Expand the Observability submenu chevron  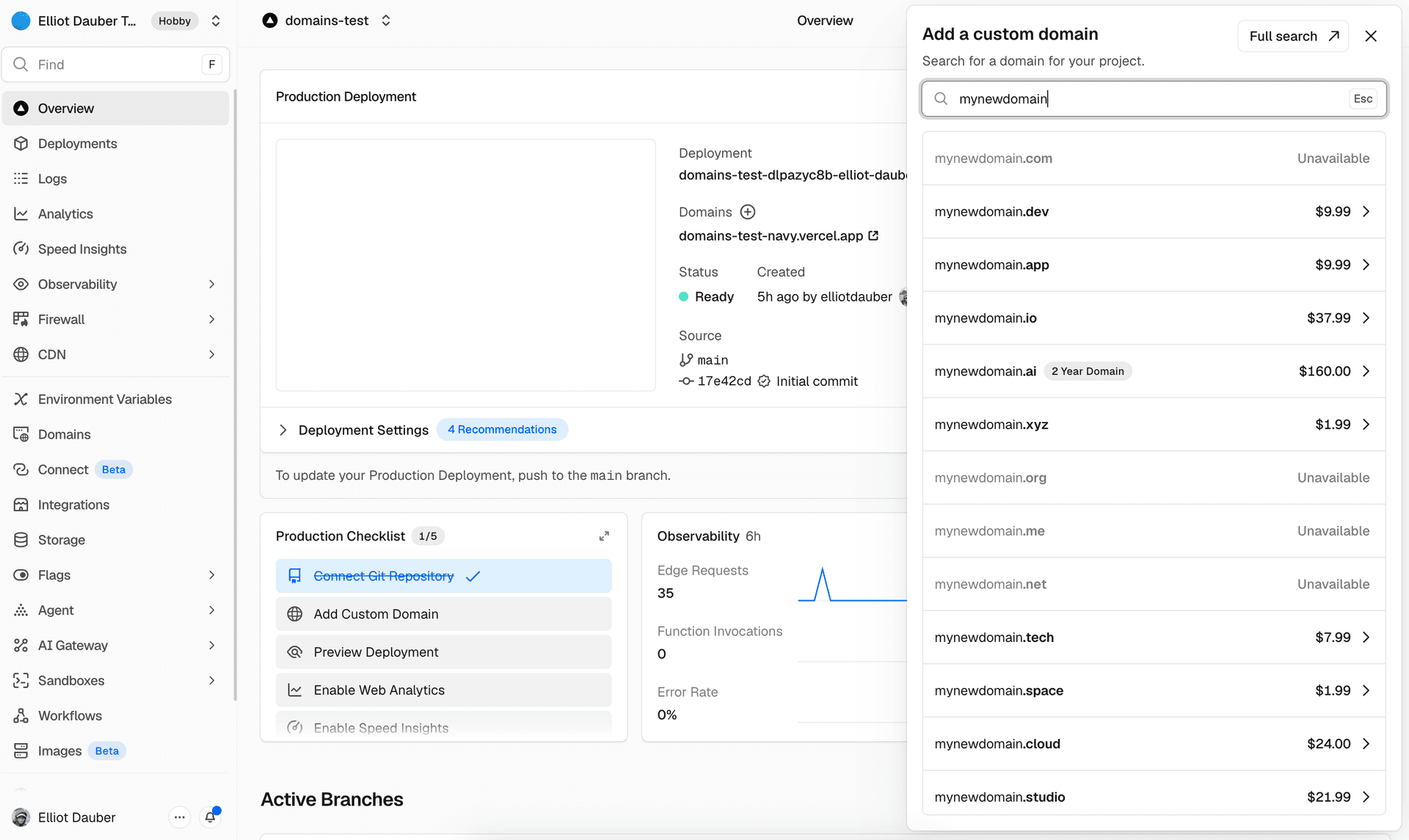tap(212, 285)
